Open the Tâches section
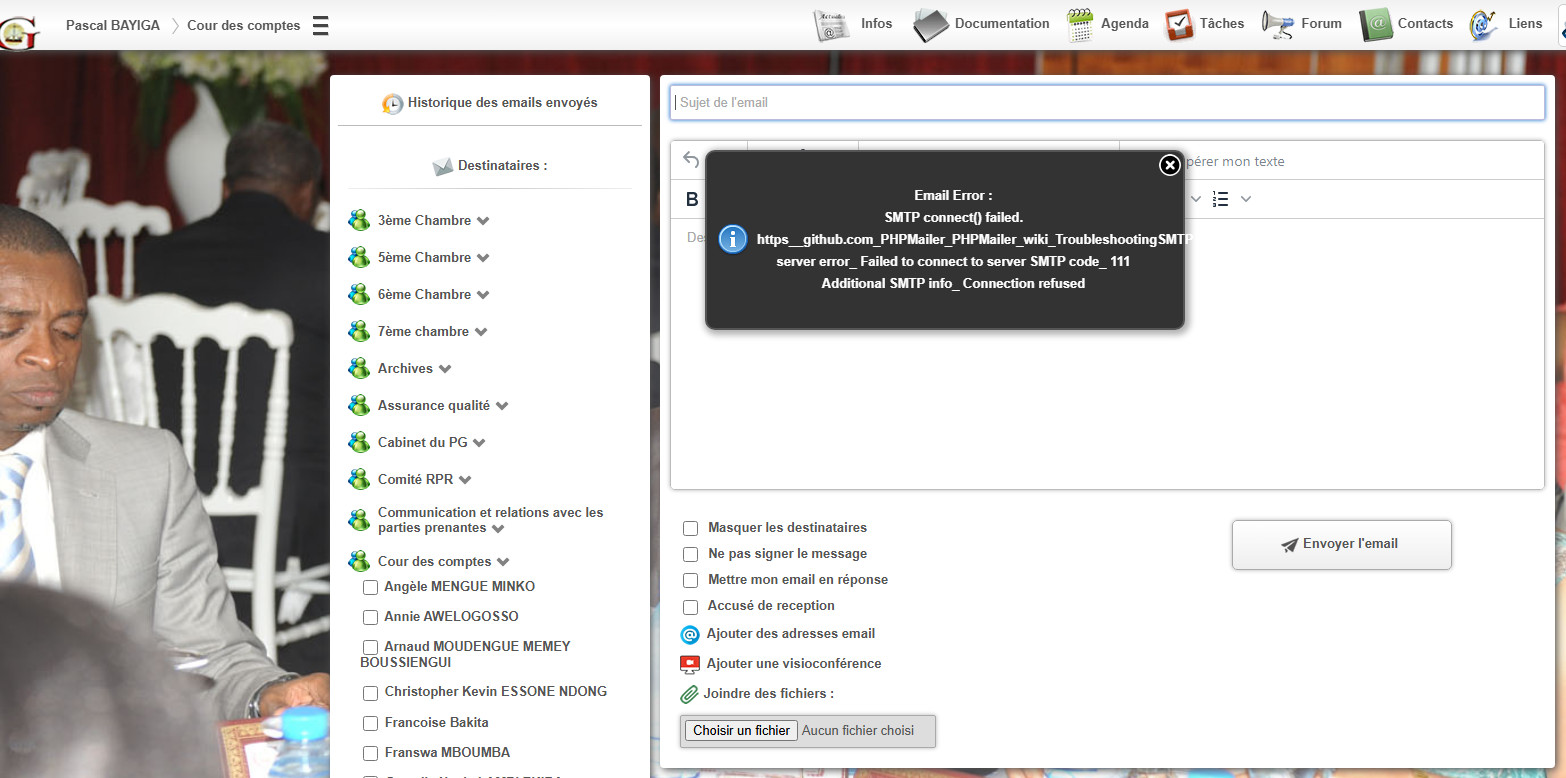The image size is (1566, 778). [1222, 23]
